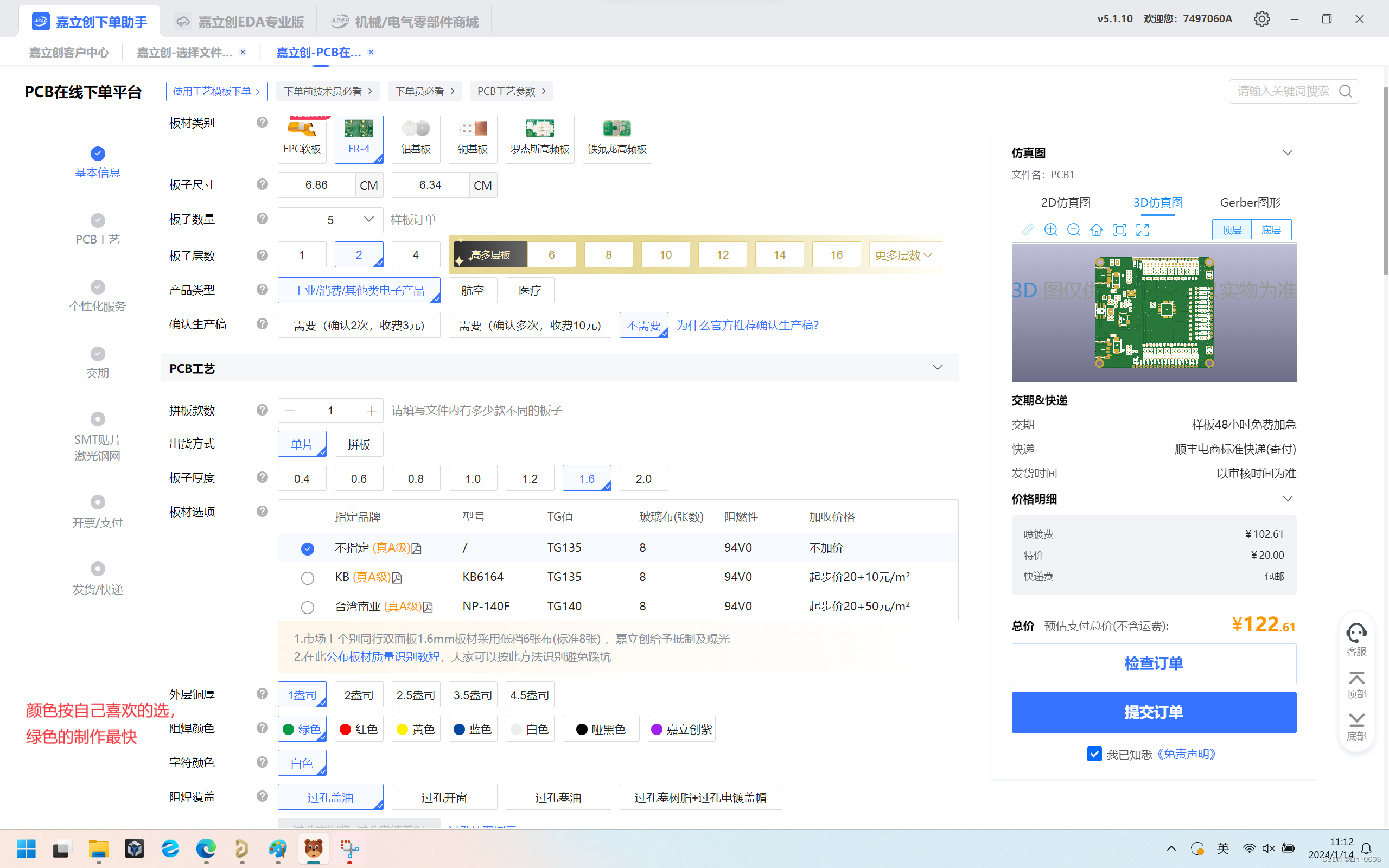The width and height of the screenshot is (1389, 868).
Task: Collapse the PCB工艺 section
Action: [937, 368]
